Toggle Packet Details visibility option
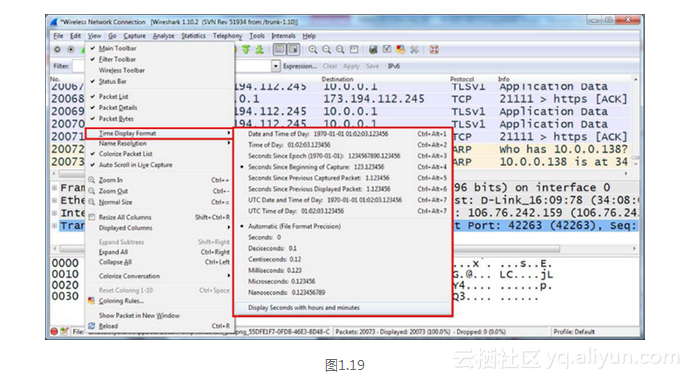 click(160, 108)
